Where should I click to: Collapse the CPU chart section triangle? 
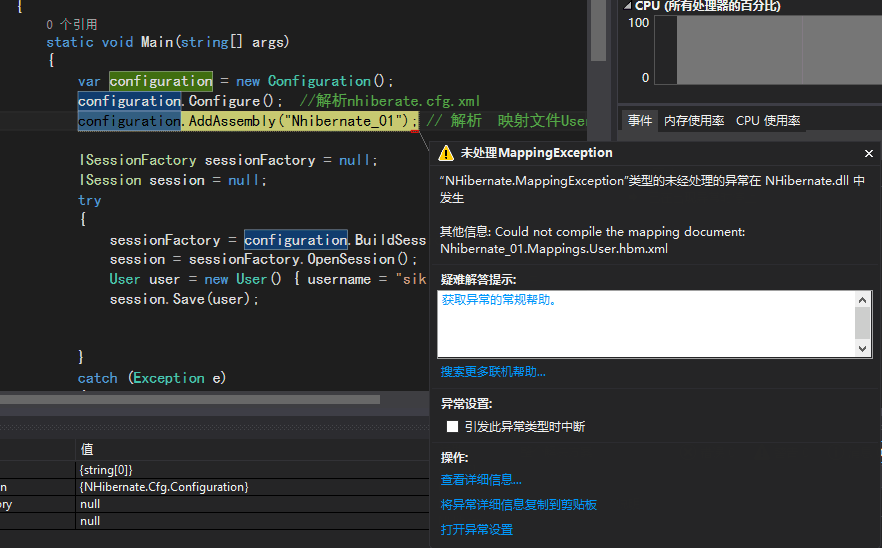627,6
